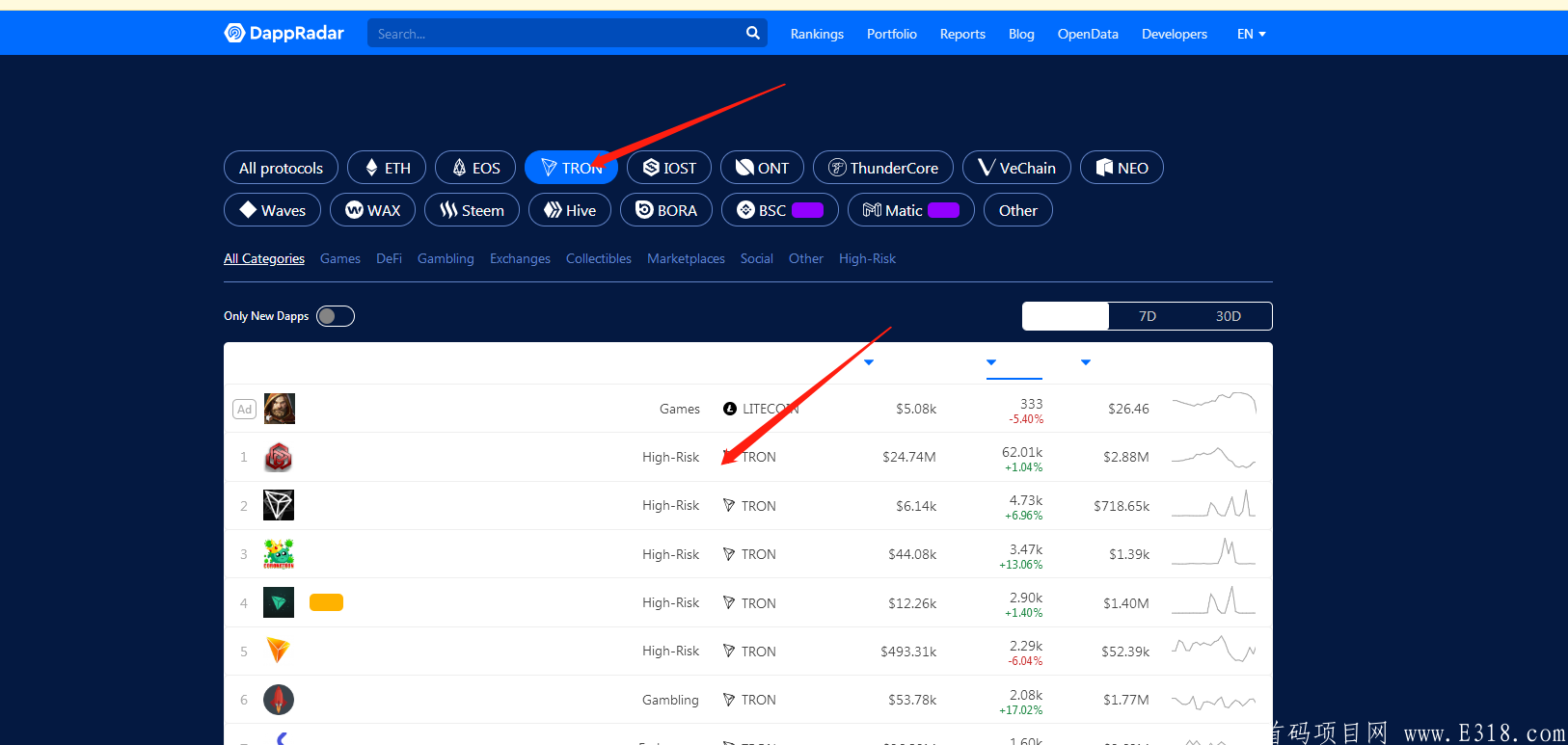Click the purple badge on the Matic button

pyautogui.click(x=943, y=210)
